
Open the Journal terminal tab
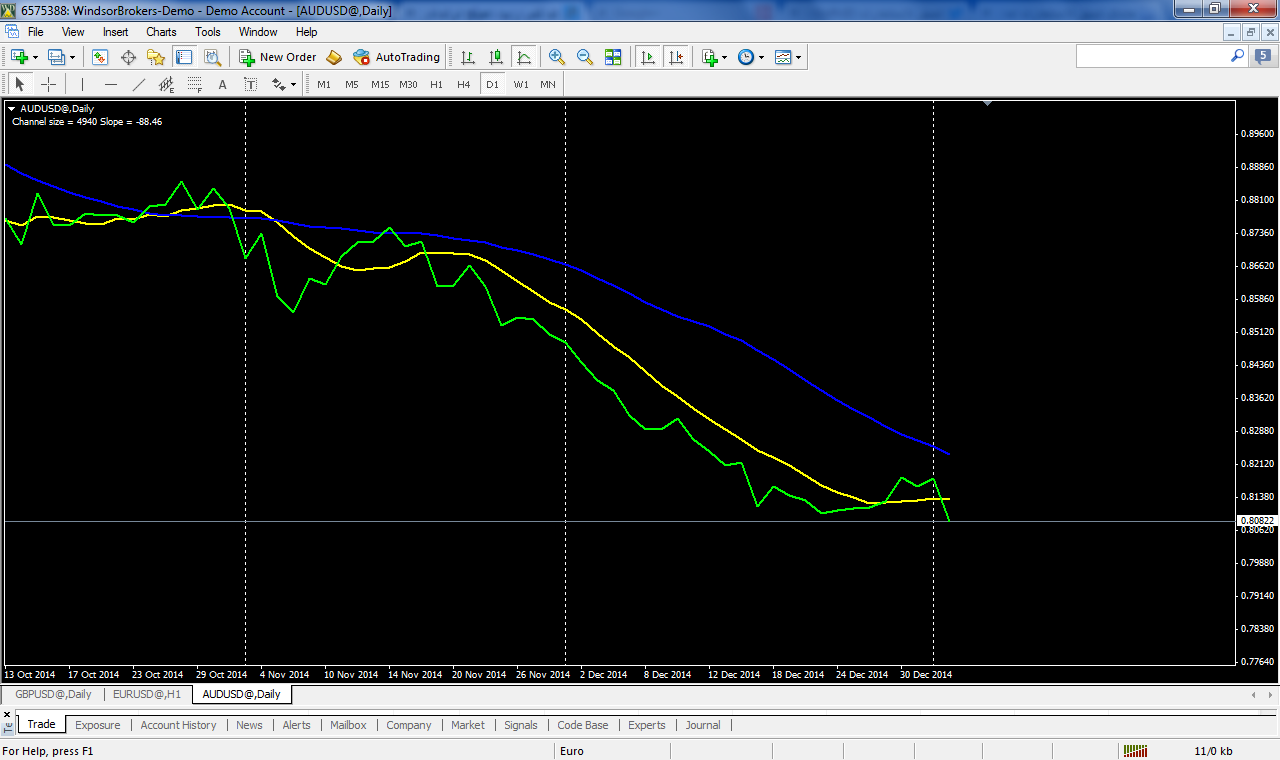pos(703,725)
